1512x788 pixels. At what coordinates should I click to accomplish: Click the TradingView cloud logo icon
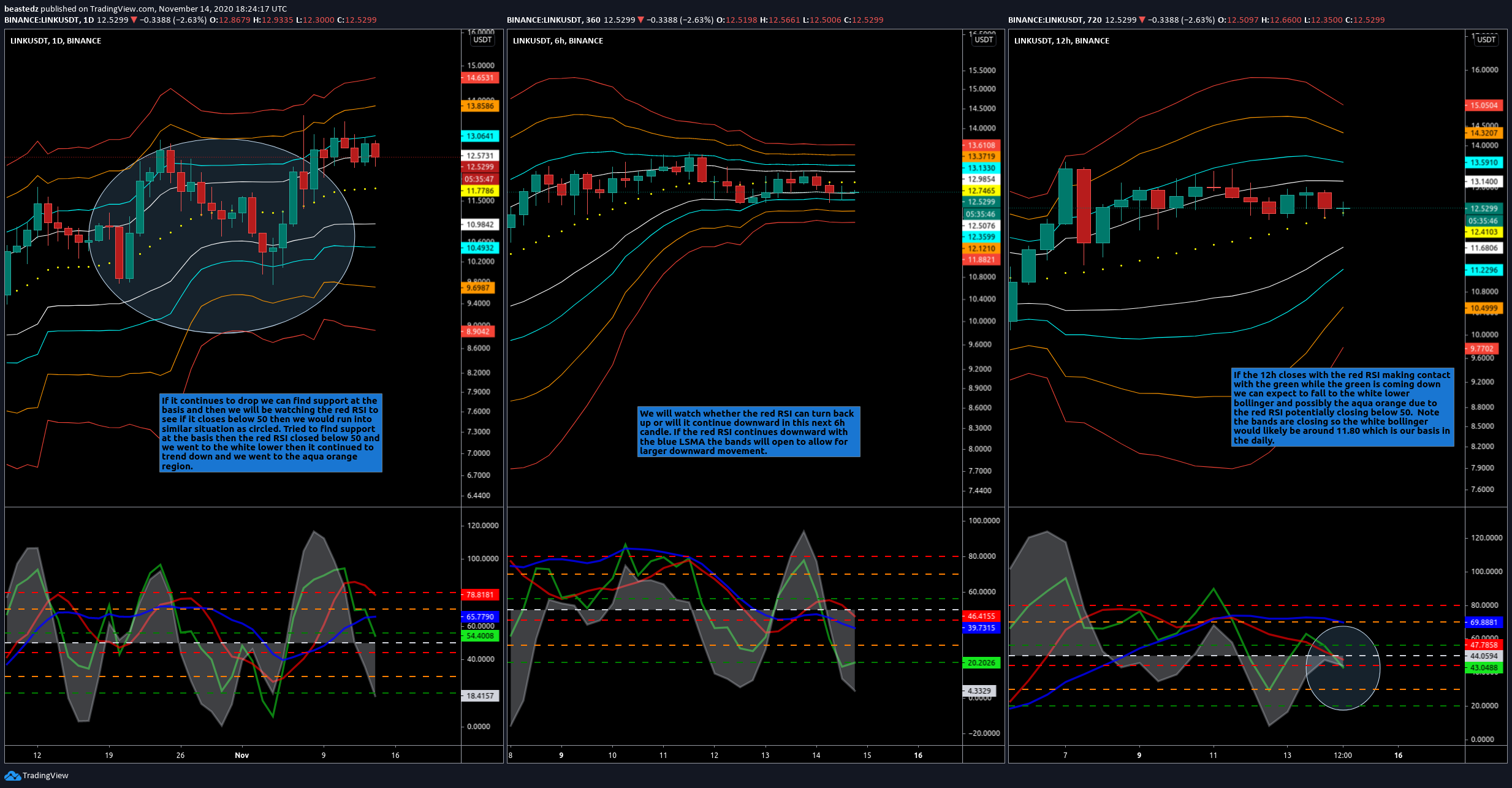coord(12,776)
